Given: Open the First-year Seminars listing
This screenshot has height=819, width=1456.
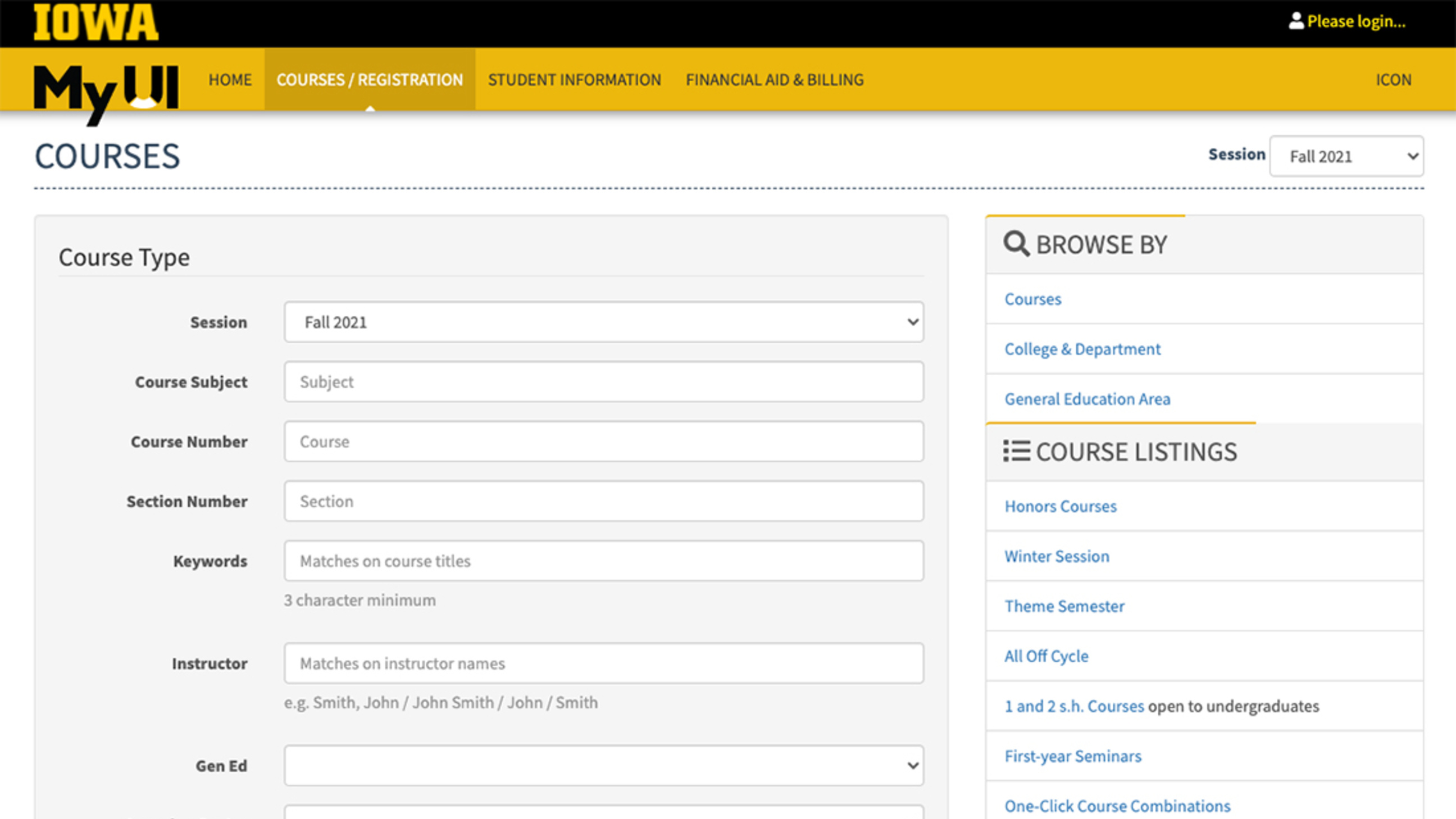Looking at the screenshot, I should (1073, 756).
